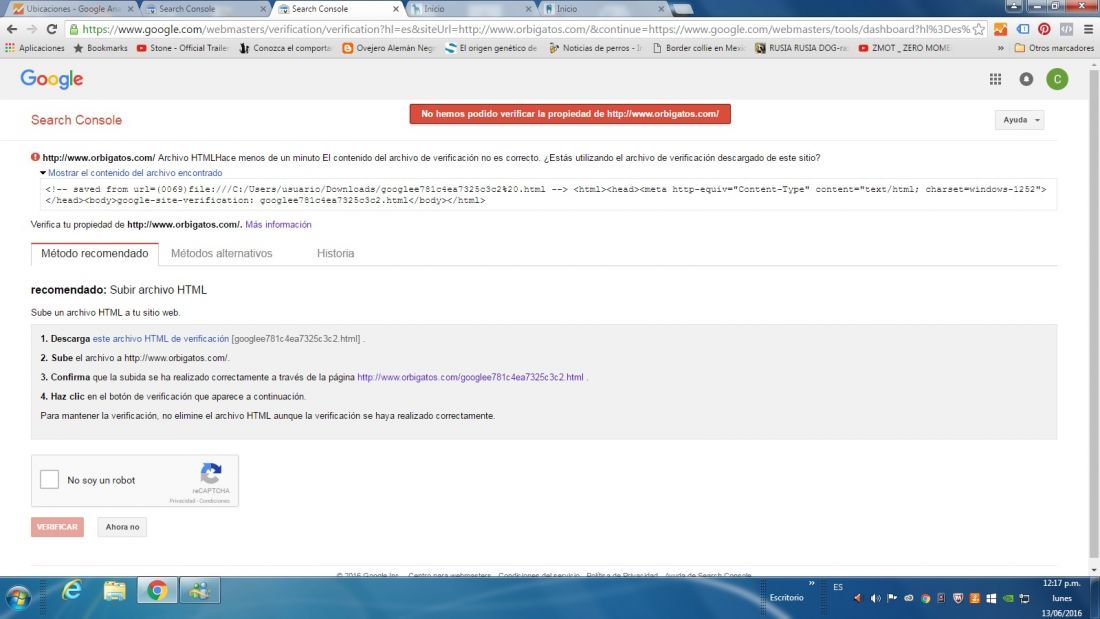The image size is (1100, 619).
Task: Open Noticias de perros bookmark
Action: click(595, 48)
